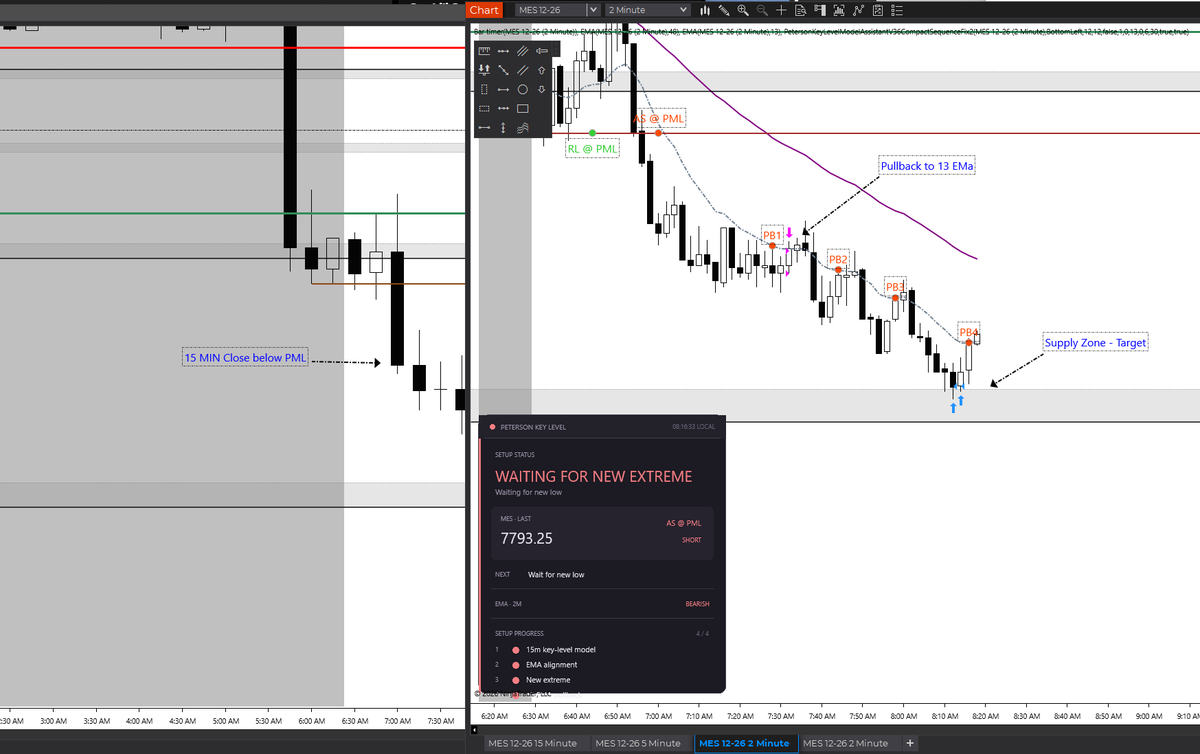Select the left-pointing price marker tool
The width and height of the screenshot is (1200, 754).
click(x=541, y=51)
